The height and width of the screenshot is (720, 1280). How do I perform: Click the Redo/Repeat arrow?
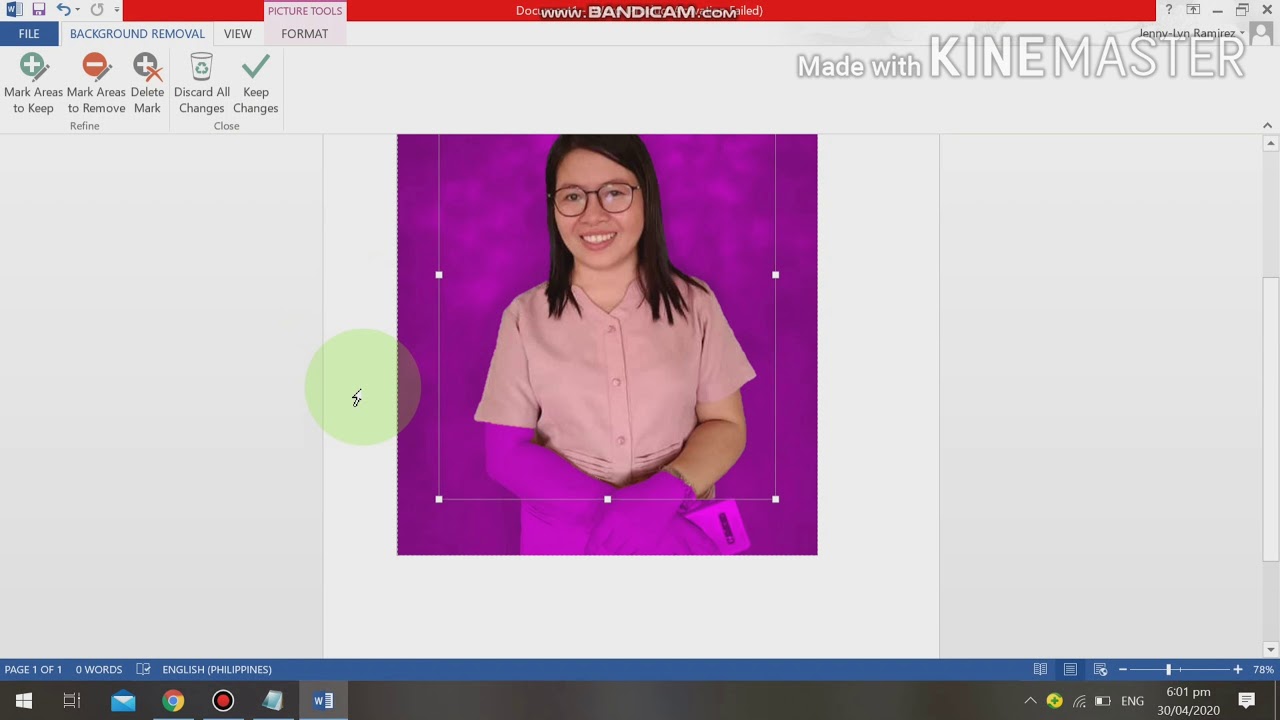point(97,10)
